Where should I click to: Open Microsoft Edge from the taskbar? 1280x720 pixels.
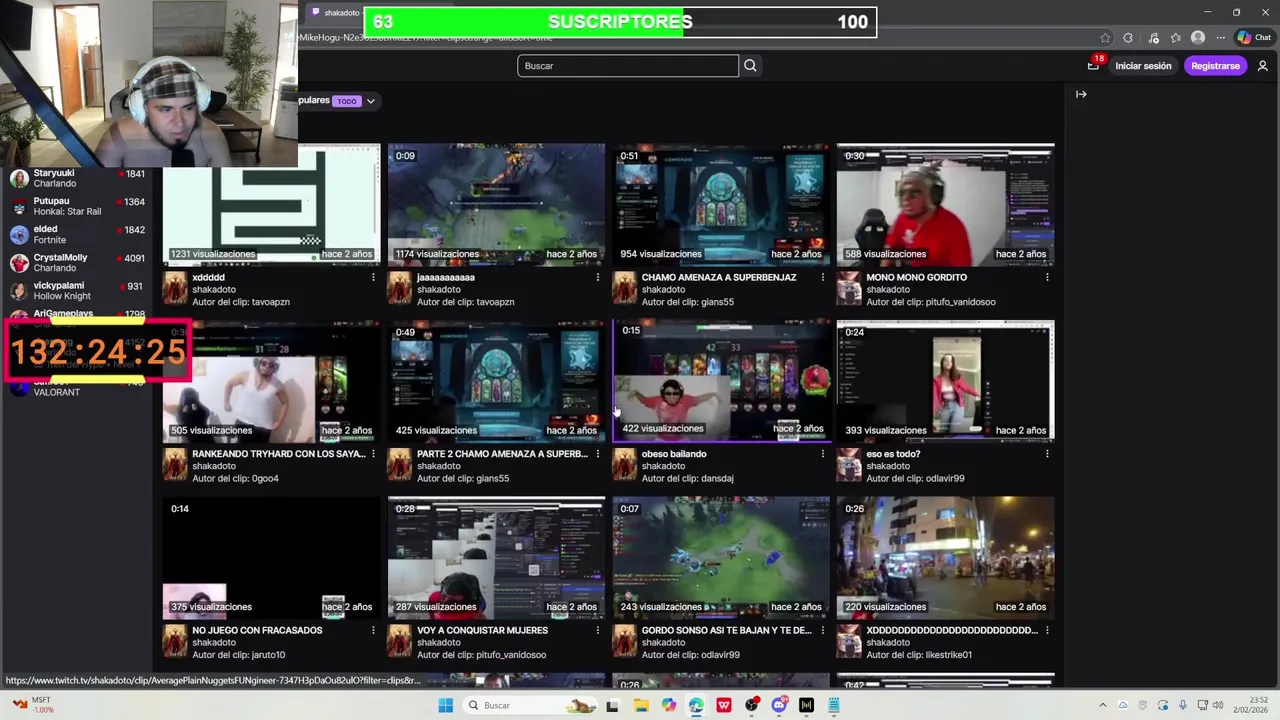pyautogui.click(x=696, y=705)
